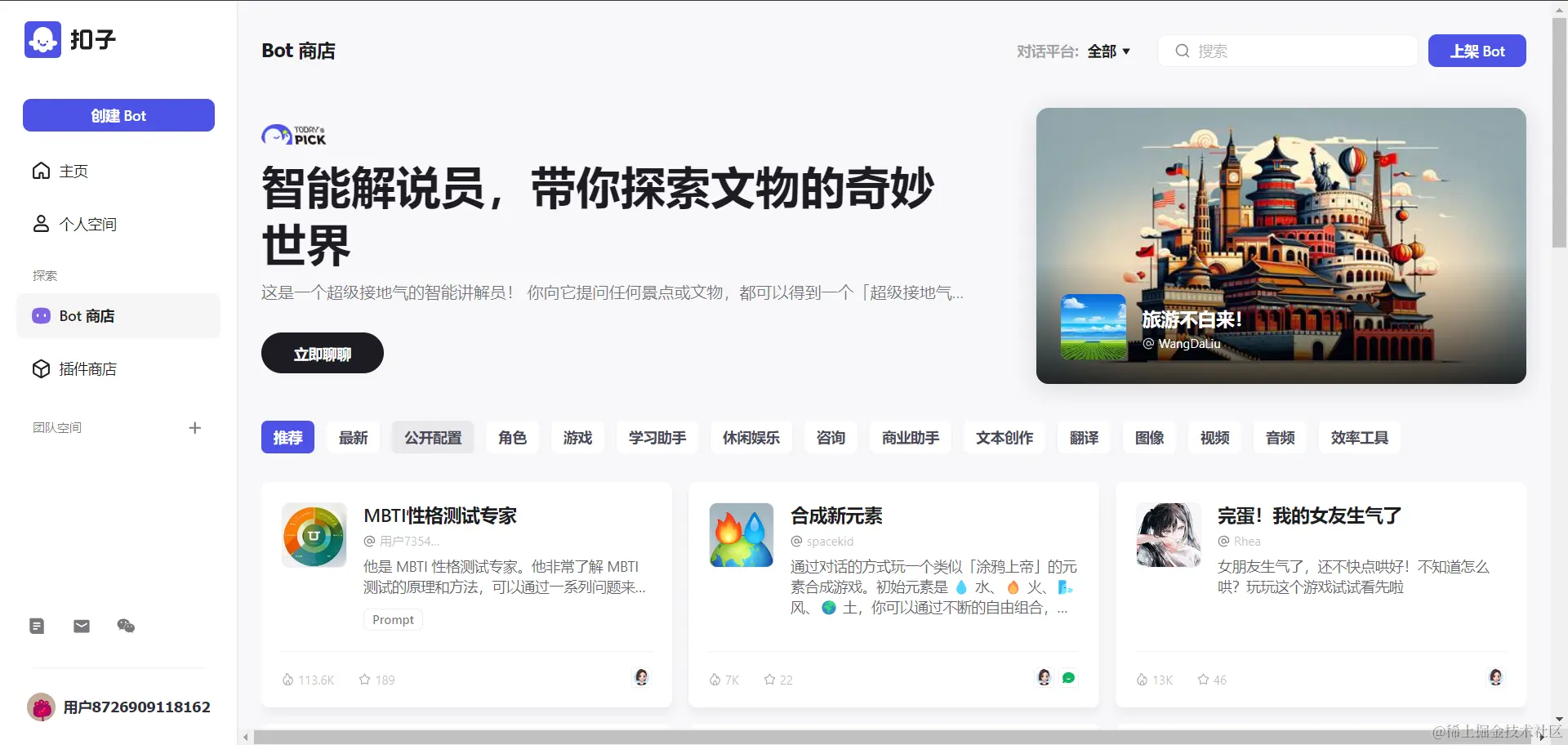Switch to the 最新 tab
The height and width of the screenshot is (745, 1568).
point(354,438)
